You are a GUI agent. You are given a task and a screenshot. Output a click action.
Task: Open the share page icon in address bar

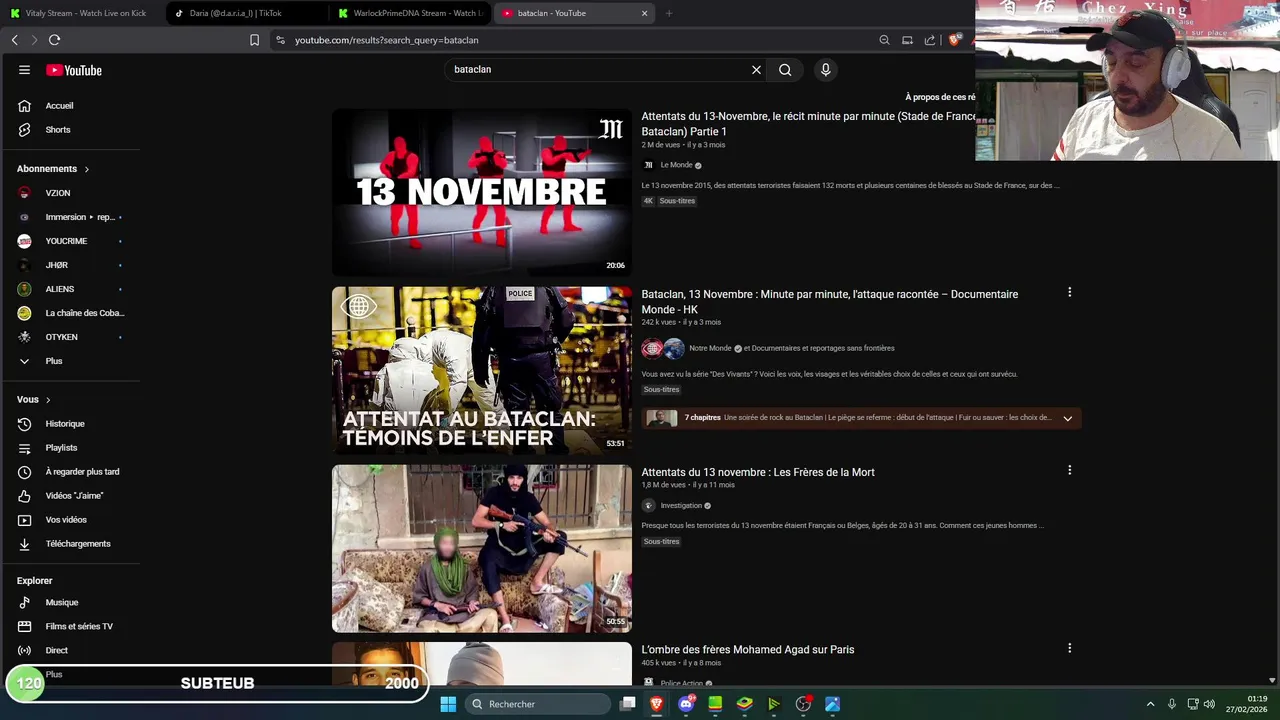930,40
